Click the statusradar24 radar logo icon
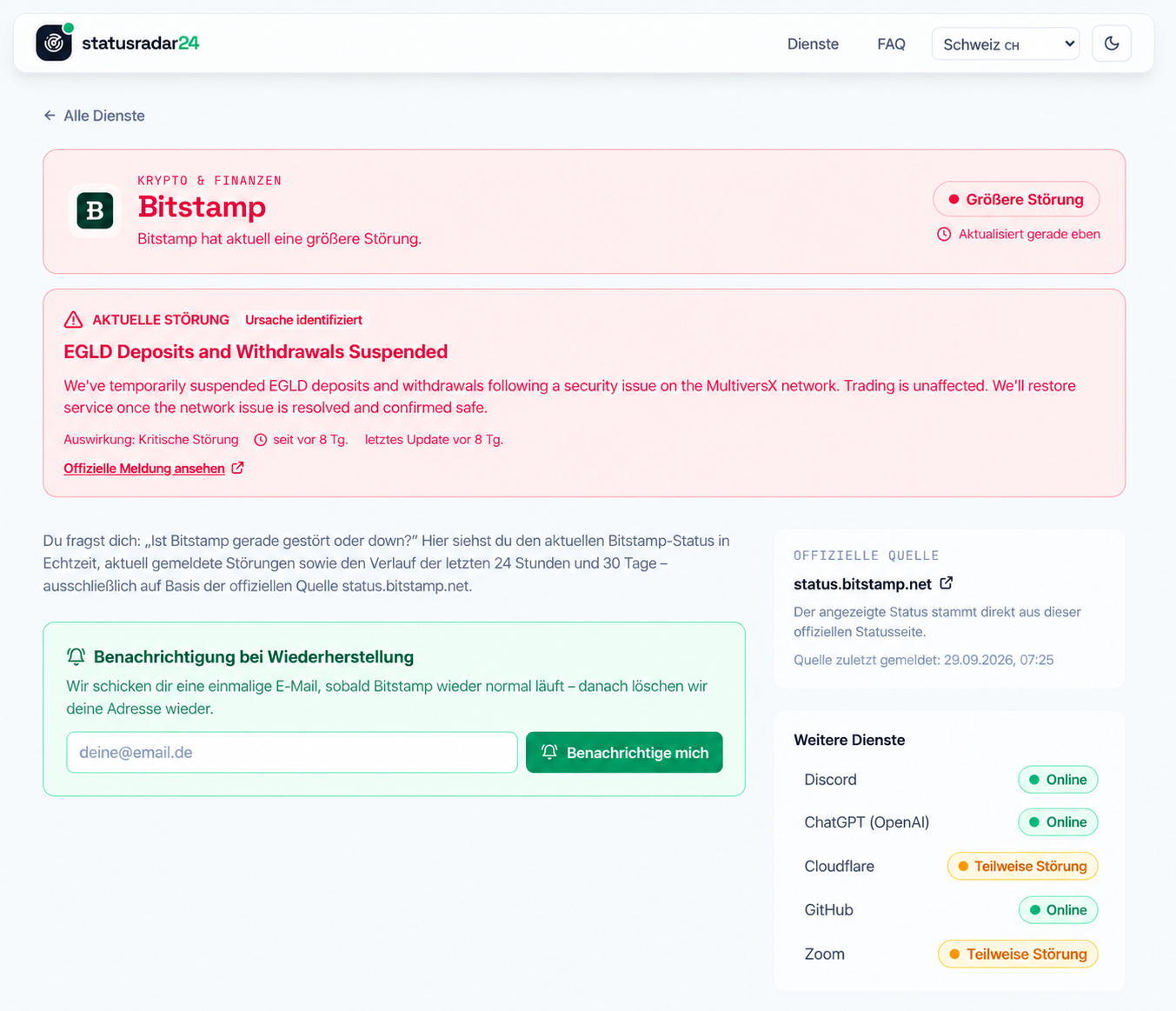 [x=54, y=43]
